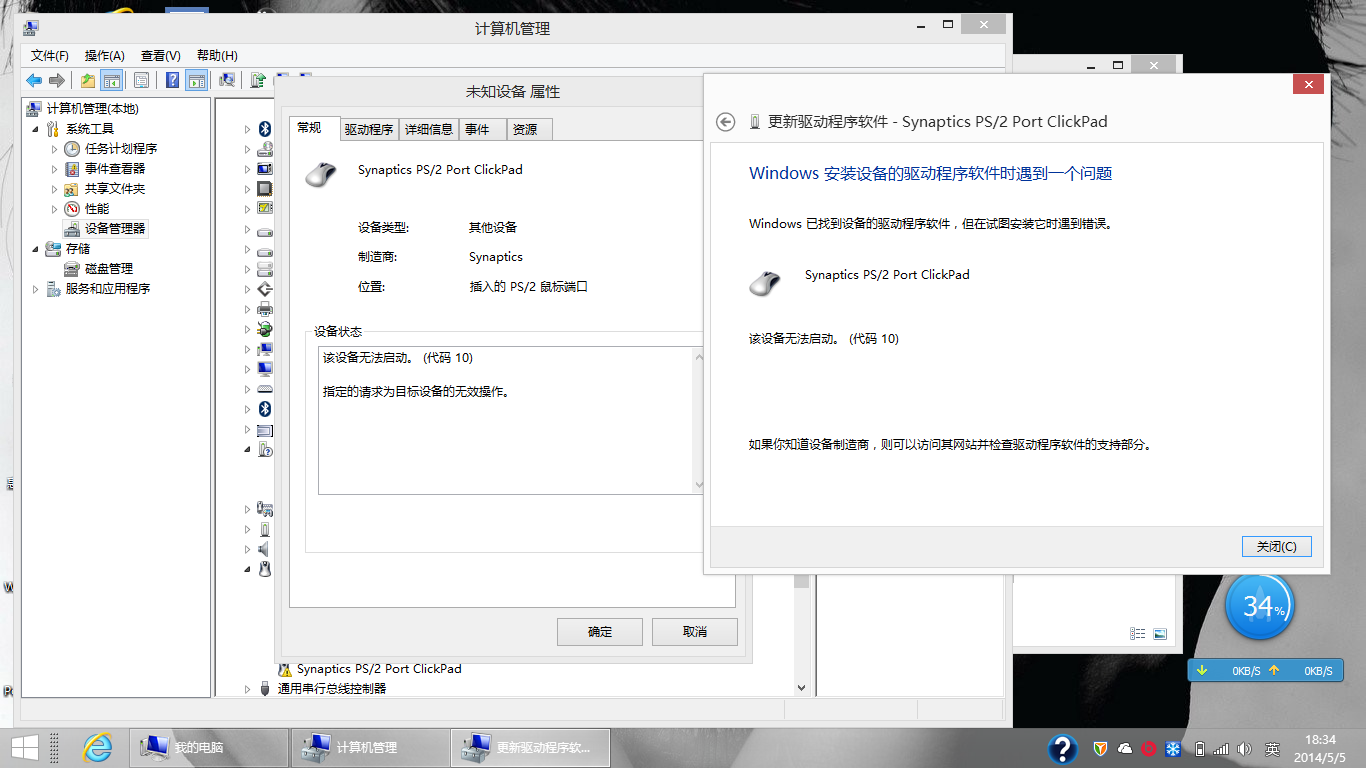Click the 关闭(C) button
This screenshot has width=1366, height=768.
[x=1277, y=547]
